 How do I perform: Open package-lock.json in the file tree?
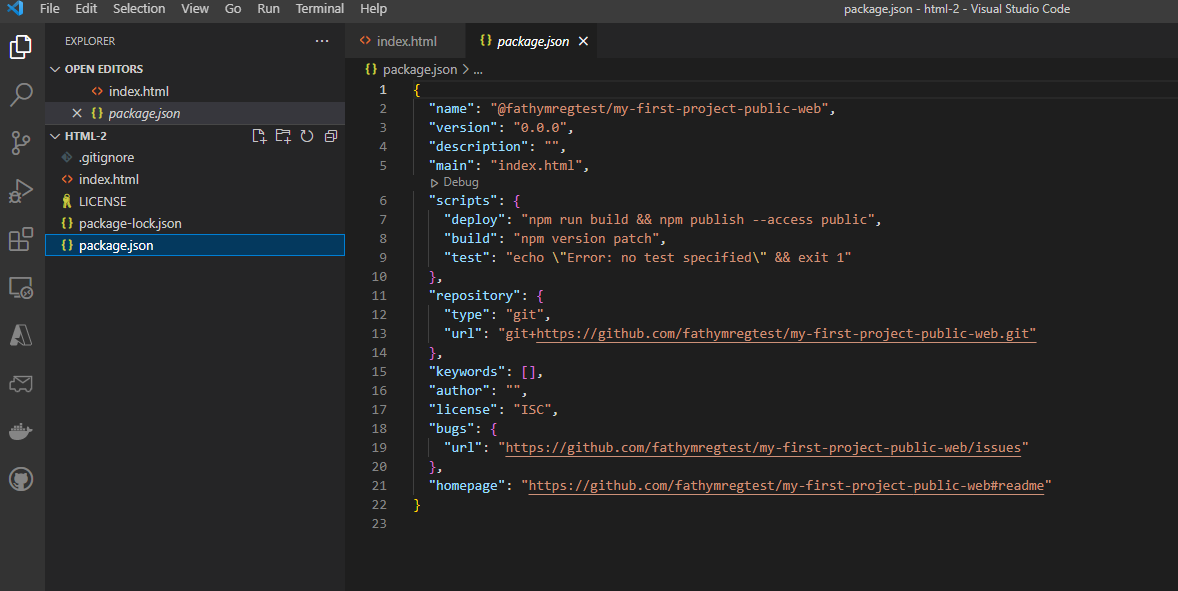(195, 224)
